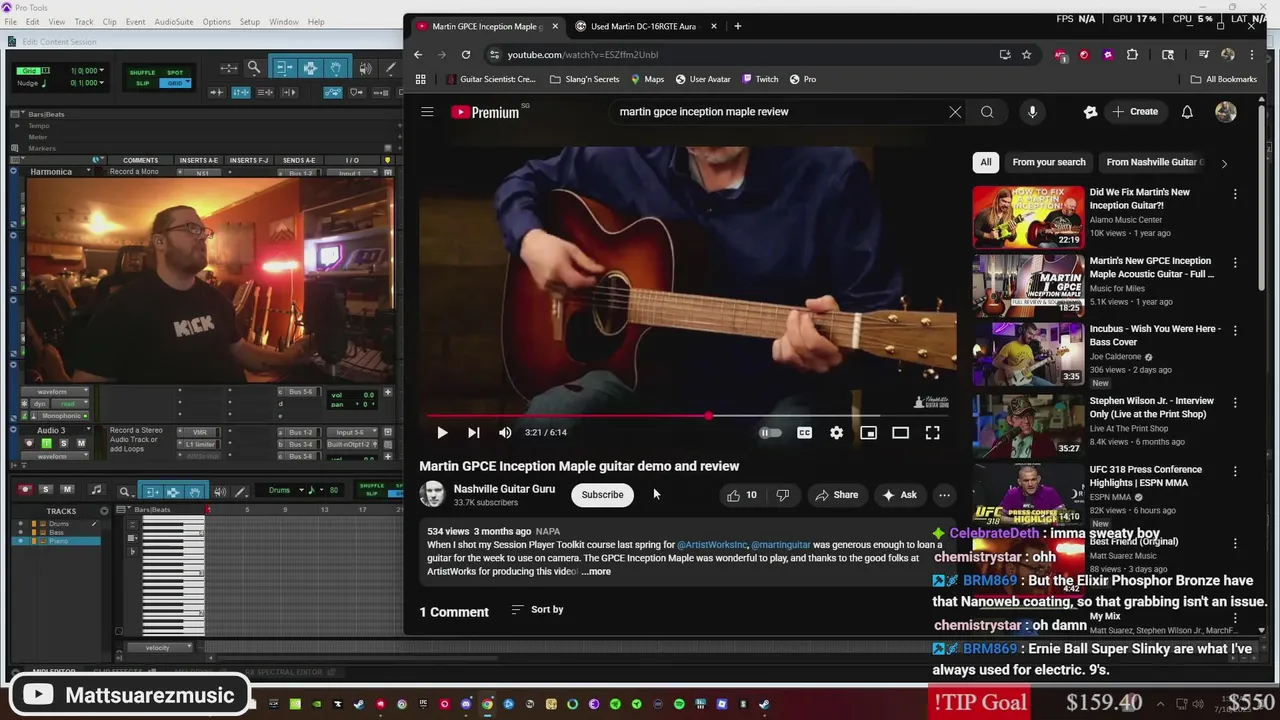Open a new Chrome tab
This screenshot has height=720, width=1280.
coord(738,26)
